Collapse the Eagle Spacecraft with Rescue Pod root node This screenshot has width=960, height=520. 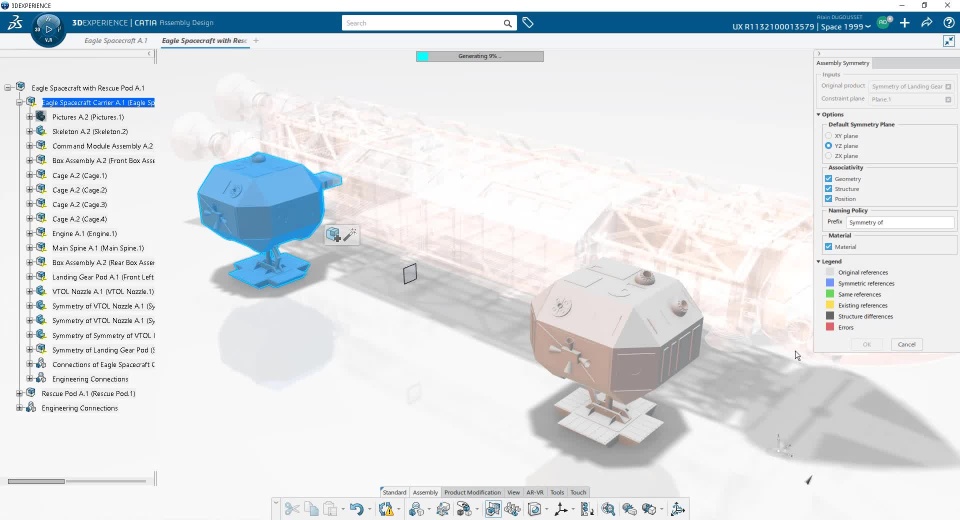coord(8,88)
